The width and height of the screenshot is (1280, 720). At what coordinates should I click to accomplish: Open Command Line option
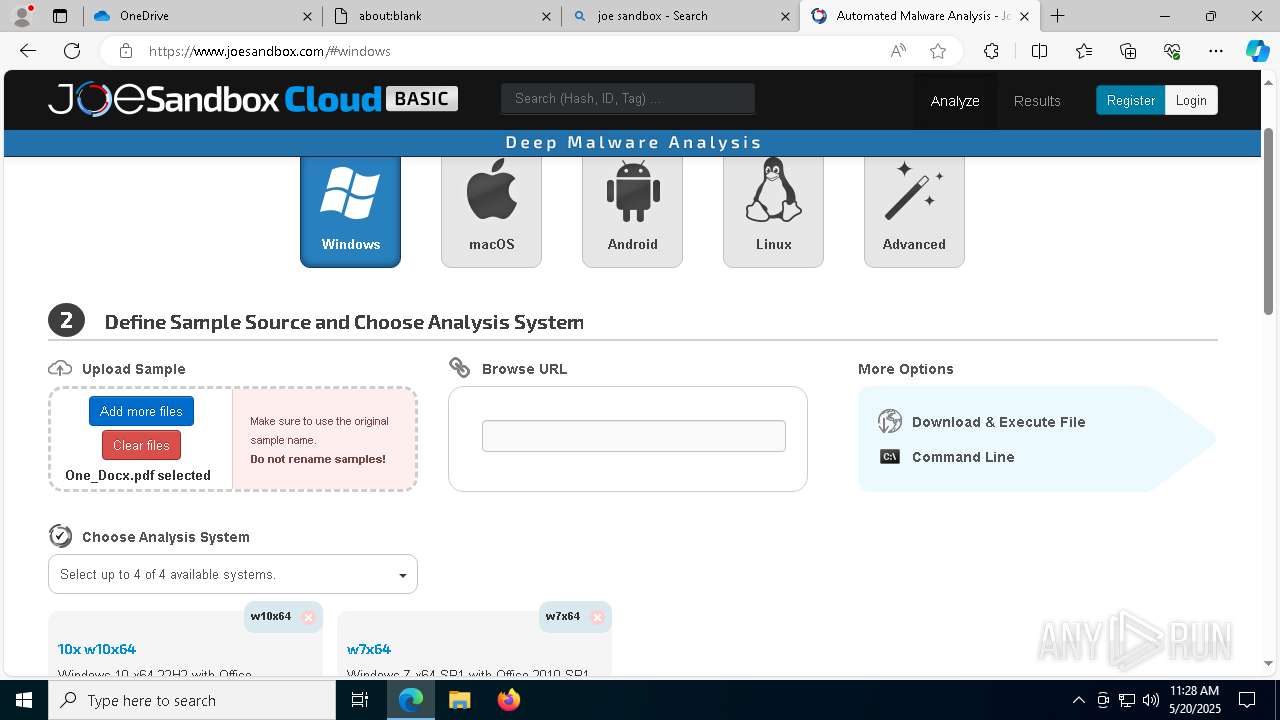coord(963,457)
